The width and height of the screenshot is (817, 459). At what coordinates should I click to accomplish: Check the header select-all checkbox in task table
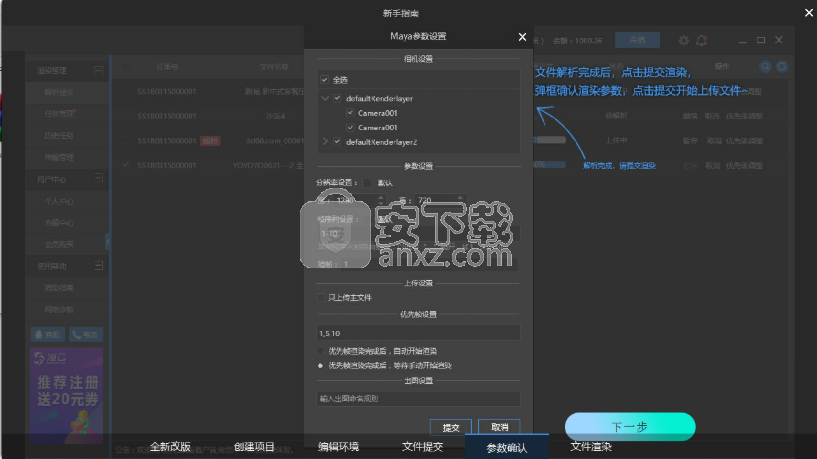pos(126,67)
